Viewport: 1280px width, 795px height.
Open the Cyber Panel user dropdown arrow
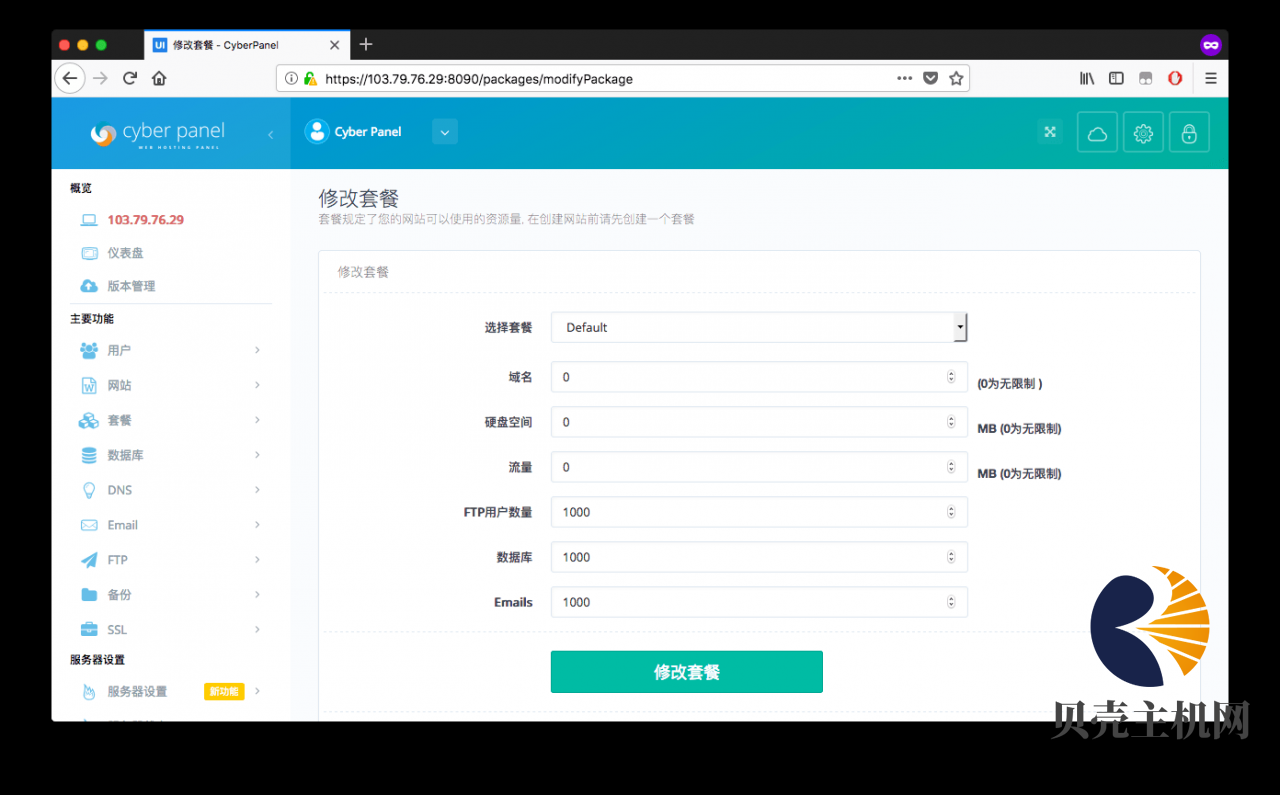coord(445,132)
